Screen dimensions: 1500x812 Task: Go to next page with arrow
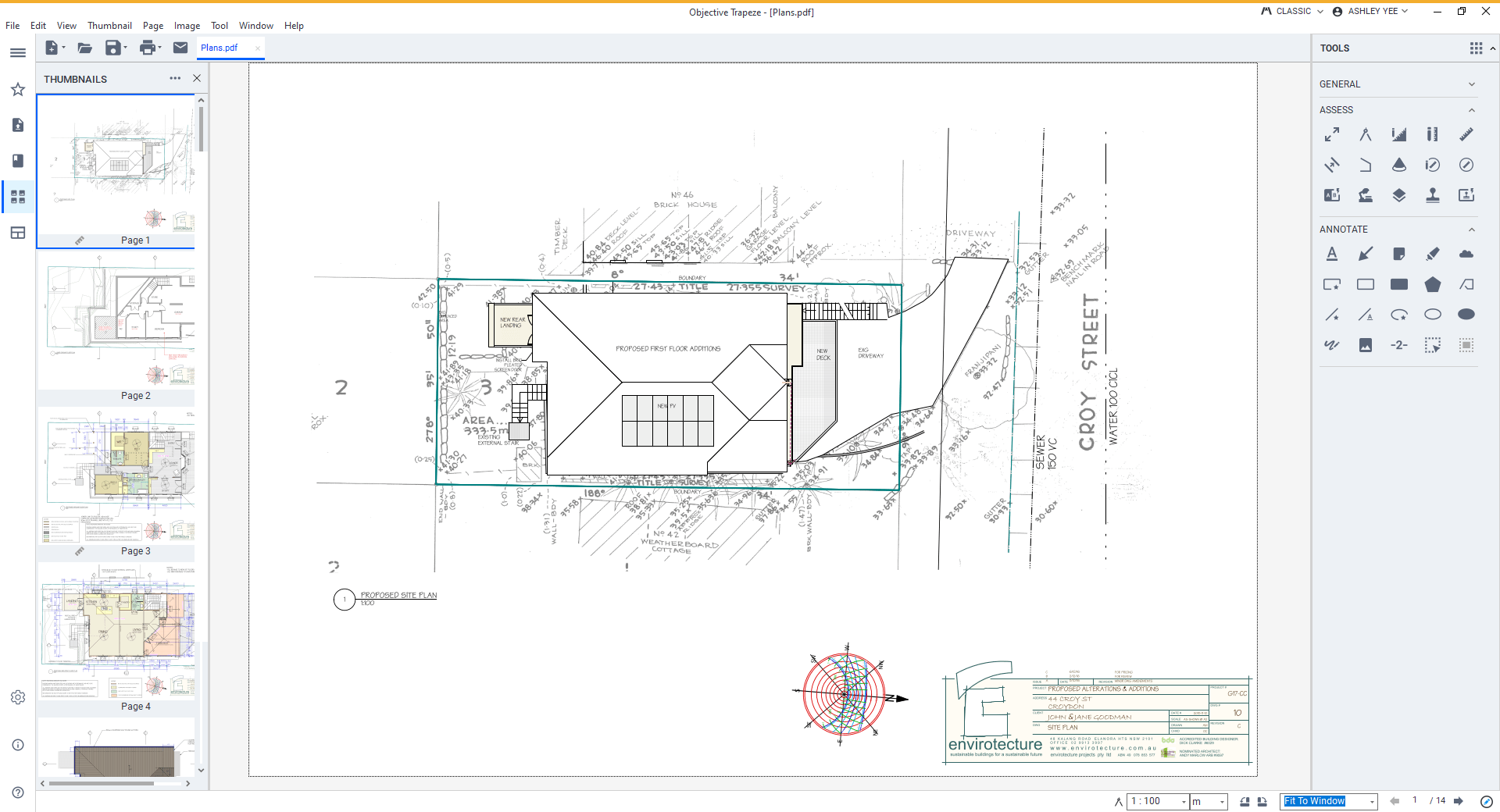[1458, 801]
